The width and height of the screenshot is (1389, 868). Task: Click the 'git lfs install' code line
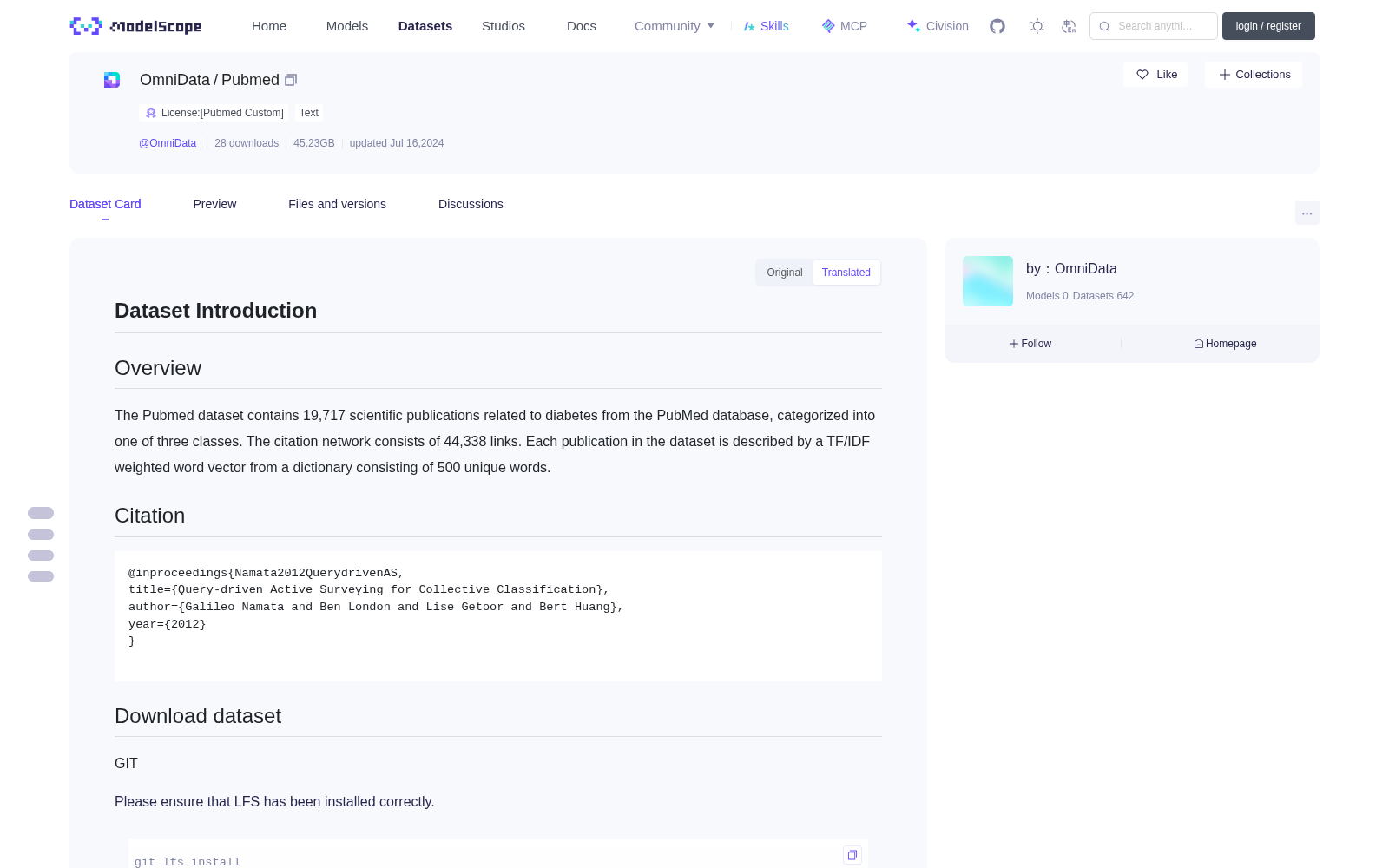pyautogui.click(x=188, y=862)
